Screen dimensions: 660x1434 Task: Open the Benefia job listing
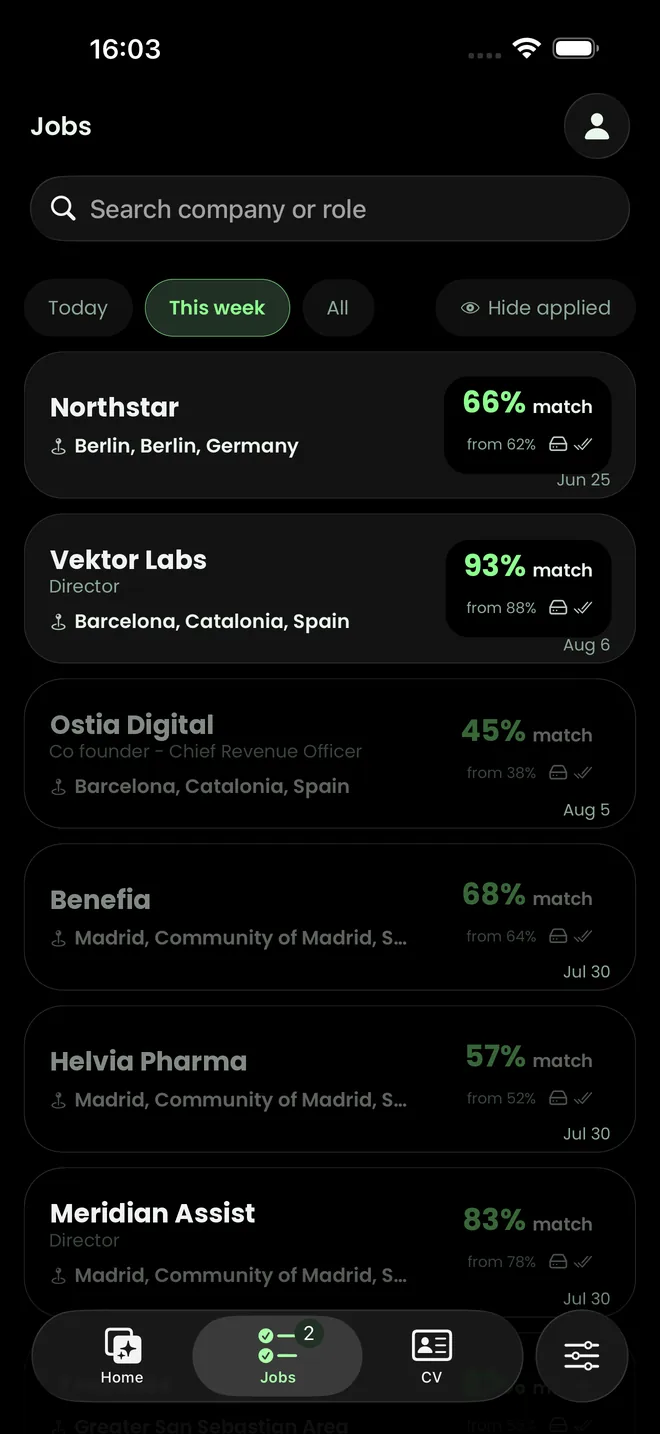click(x=330, y=917)
